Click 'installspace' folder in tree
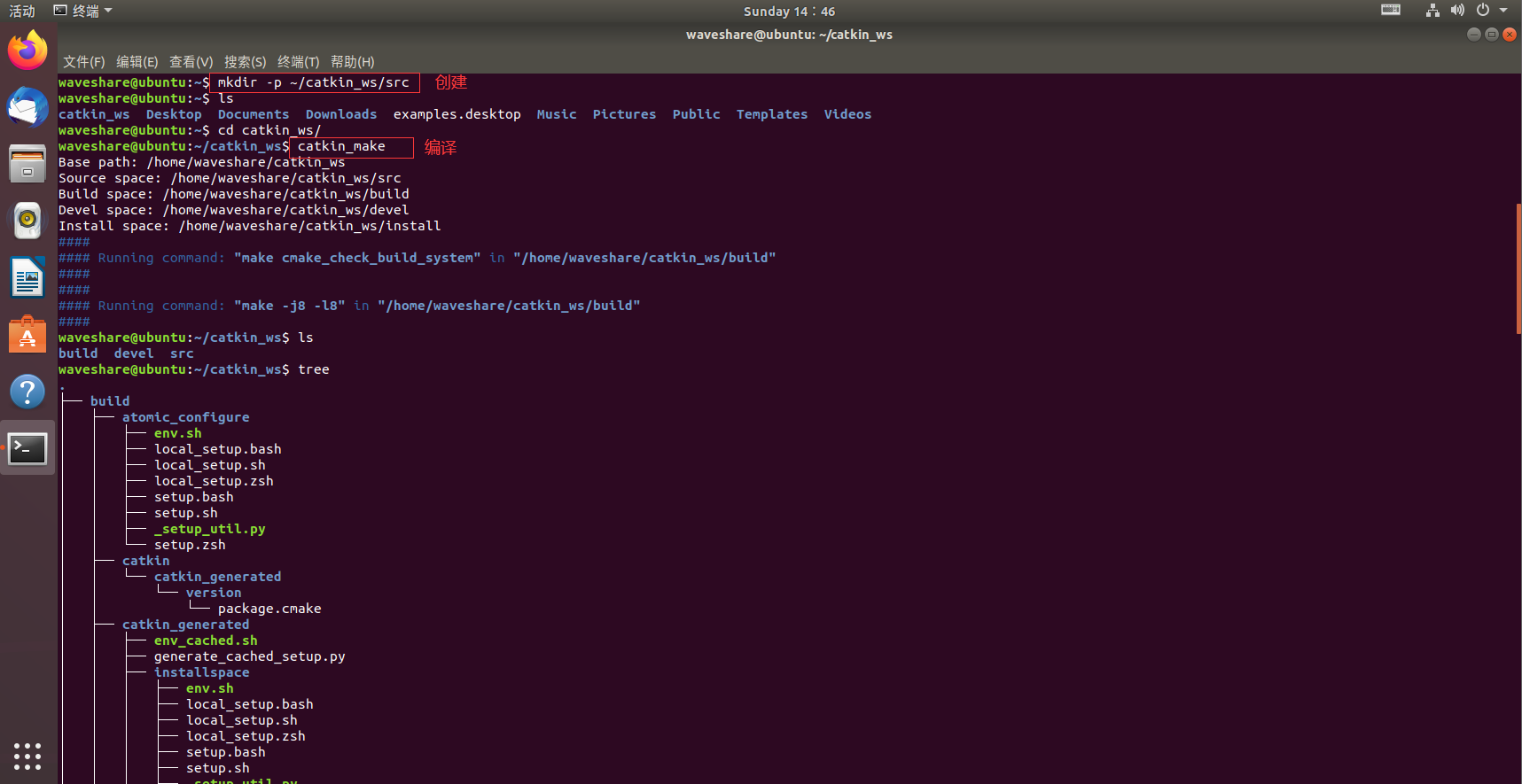1522x784 pixels. [202, 672]
